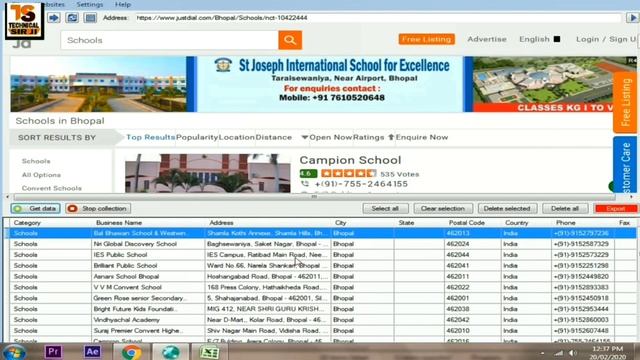Click the Category column header
The image size is (640, 360).
click(27, 223)
